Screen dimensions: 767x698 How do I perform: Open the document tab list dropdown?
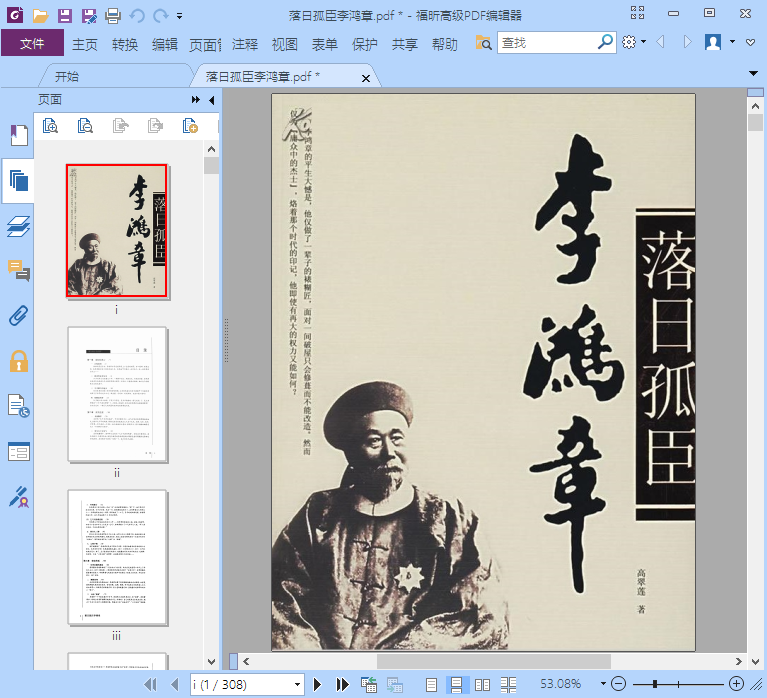[753, 74]
